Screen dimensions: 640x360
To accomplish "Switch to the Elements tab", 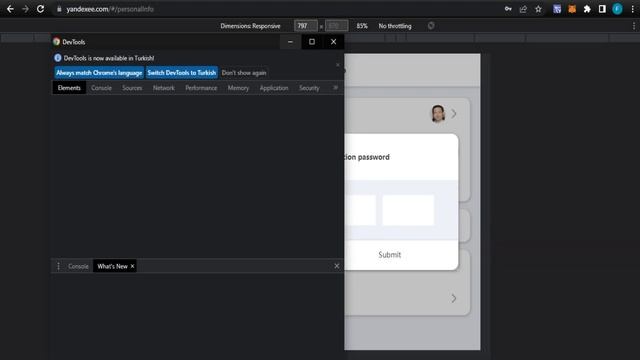I will pos(69,88).
